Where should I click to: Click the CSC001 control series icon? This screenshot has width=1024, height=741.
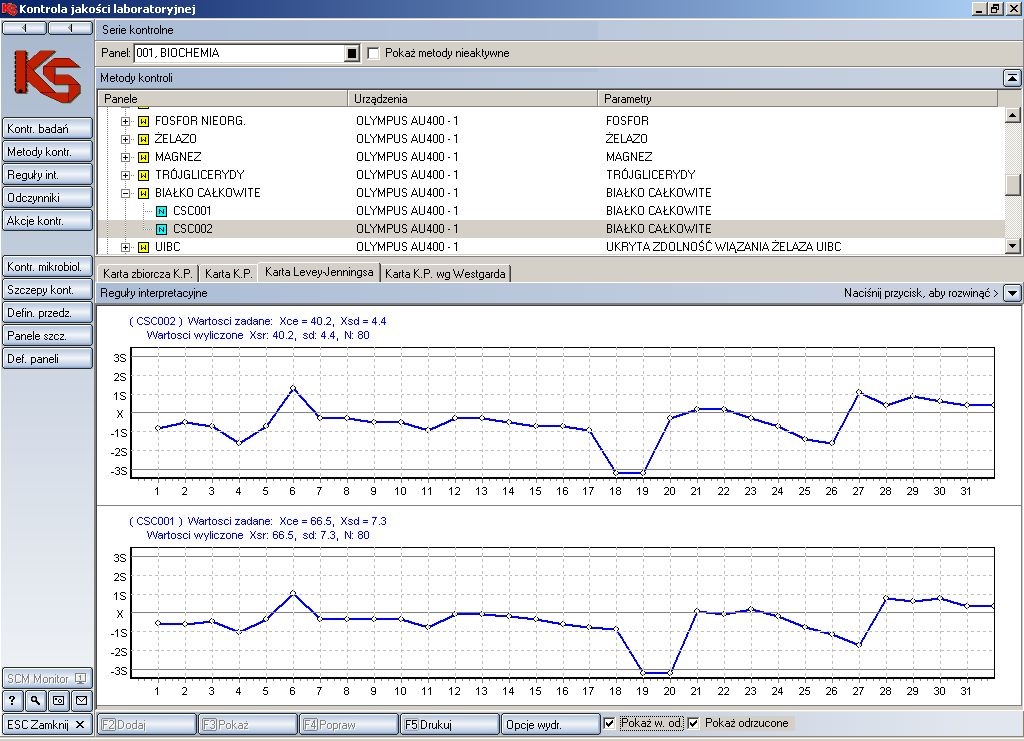(x=161, y=211)
